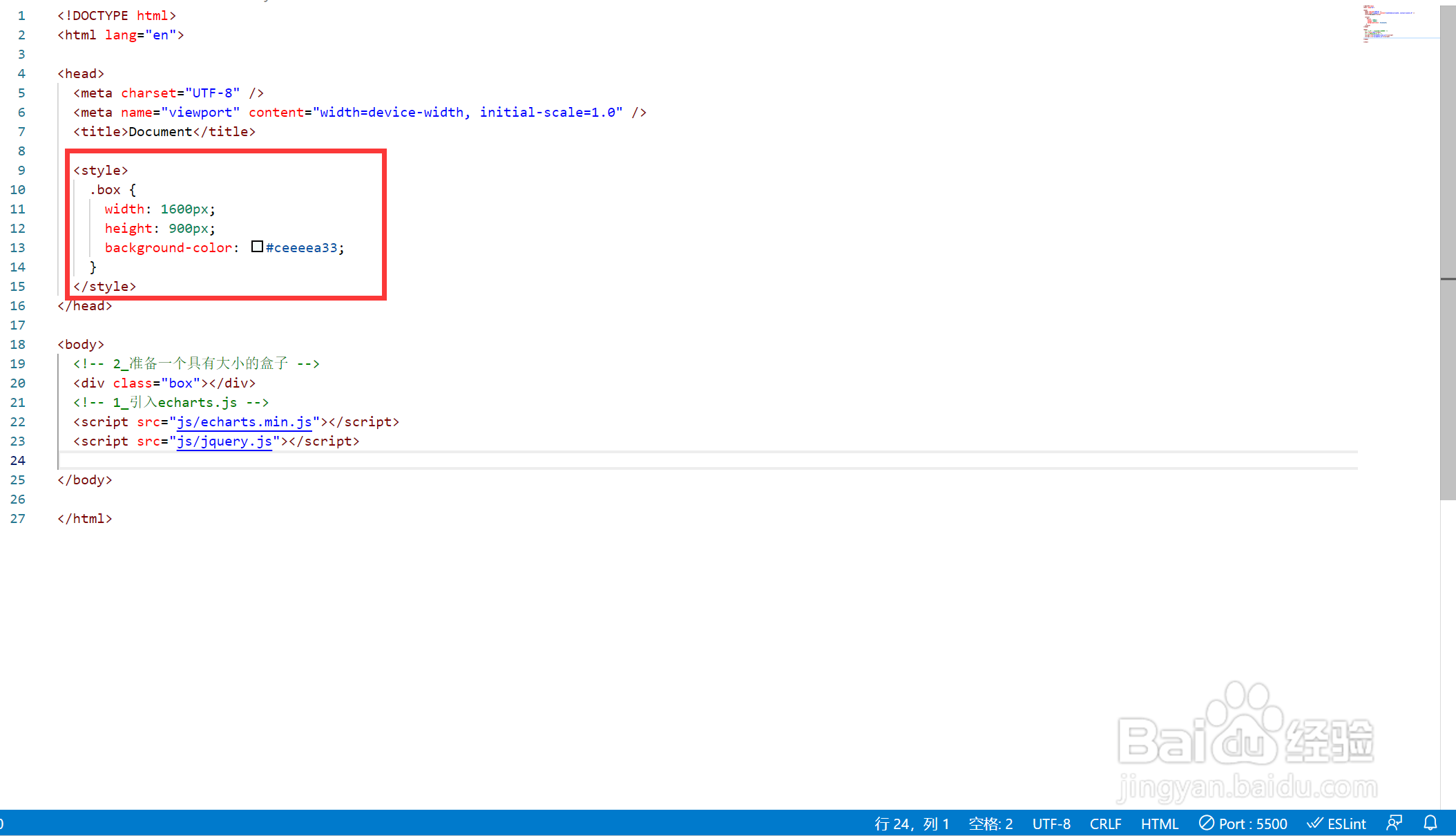Click the word Document inside title tag
Viewport: 1456px width, 836px height.
click(x=160, y=131)
